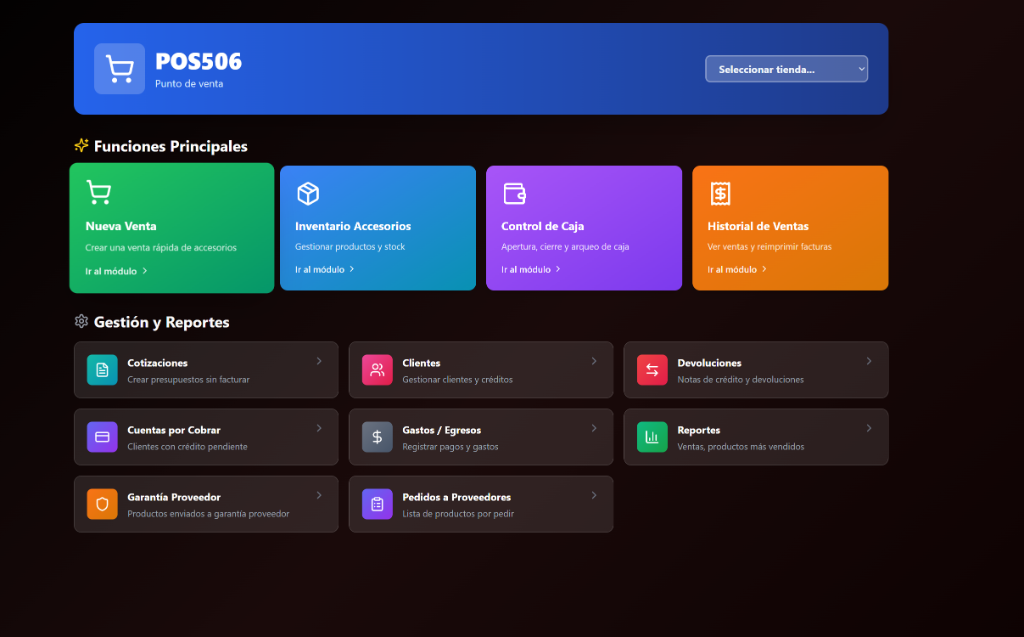Click the Historial de Ventas receipt icon
This screenshot has width=1024, height=637.
coord(720,193)
